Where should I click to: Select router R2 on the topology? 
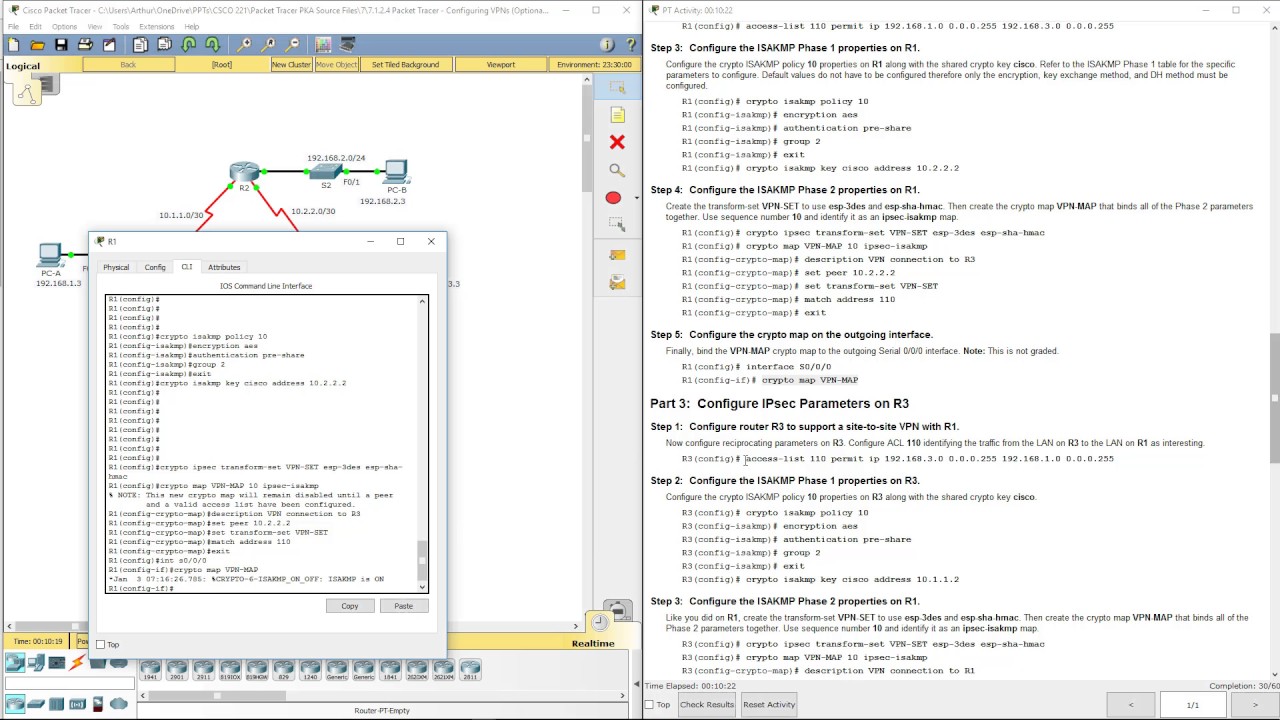(x=244, y=174)
